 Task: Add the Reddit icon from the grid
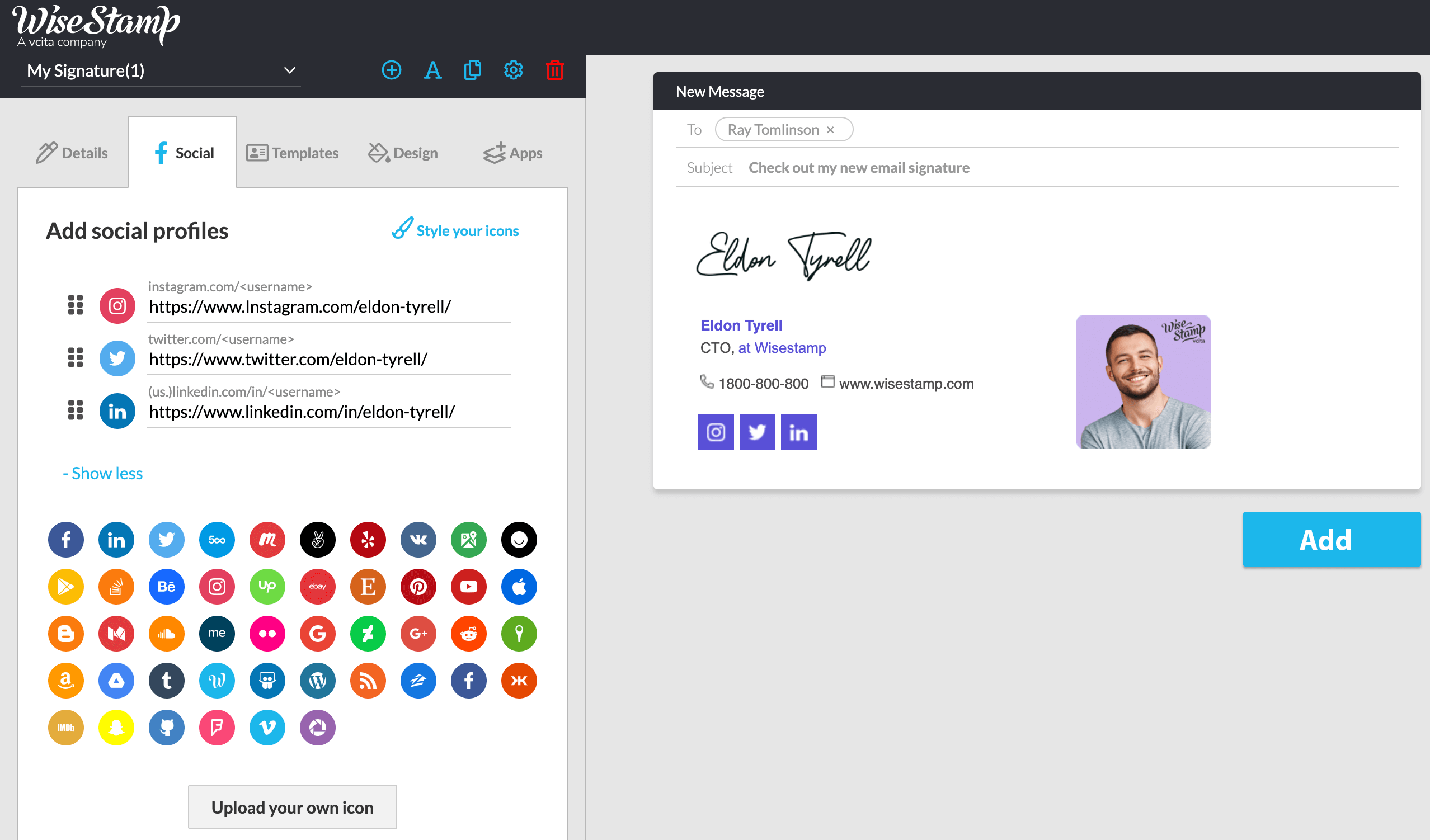(x=469, y=634)
